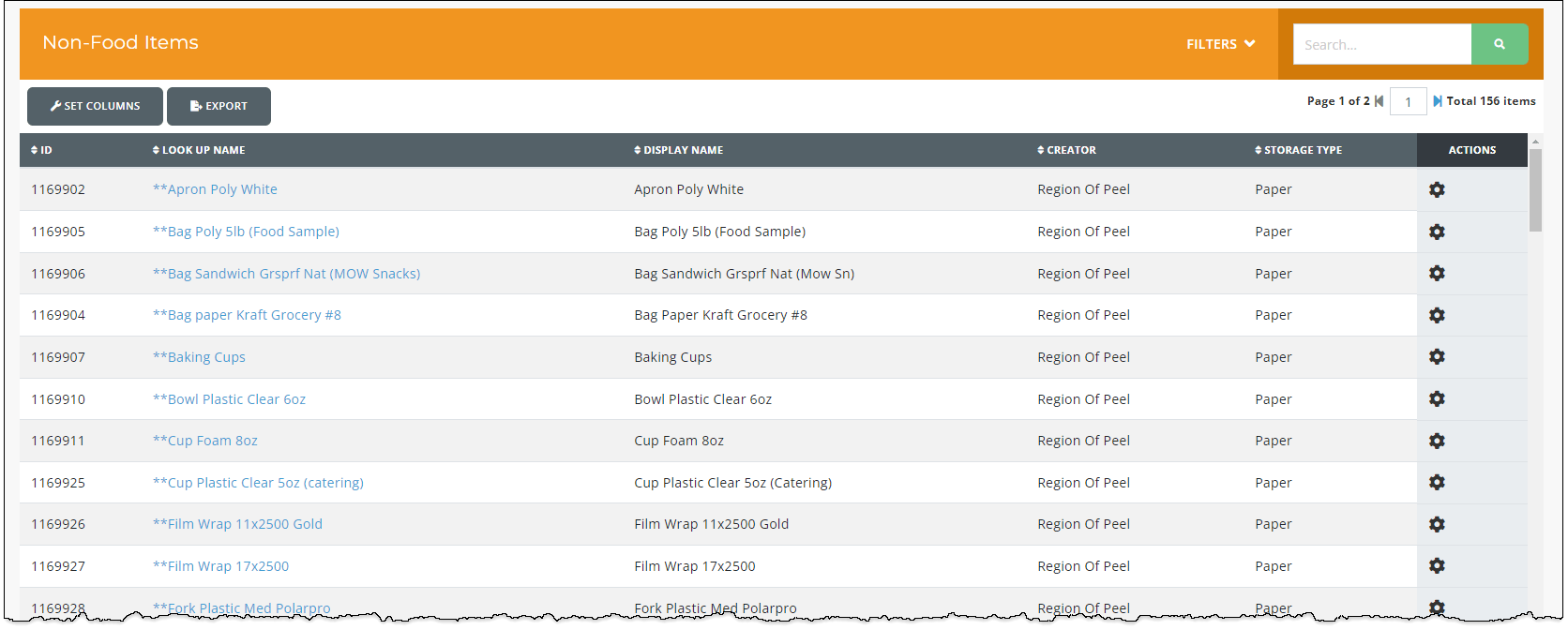Select ID cell 1169902
Image resolution: width=1568 pixels, height=630 pixels.
58,189
